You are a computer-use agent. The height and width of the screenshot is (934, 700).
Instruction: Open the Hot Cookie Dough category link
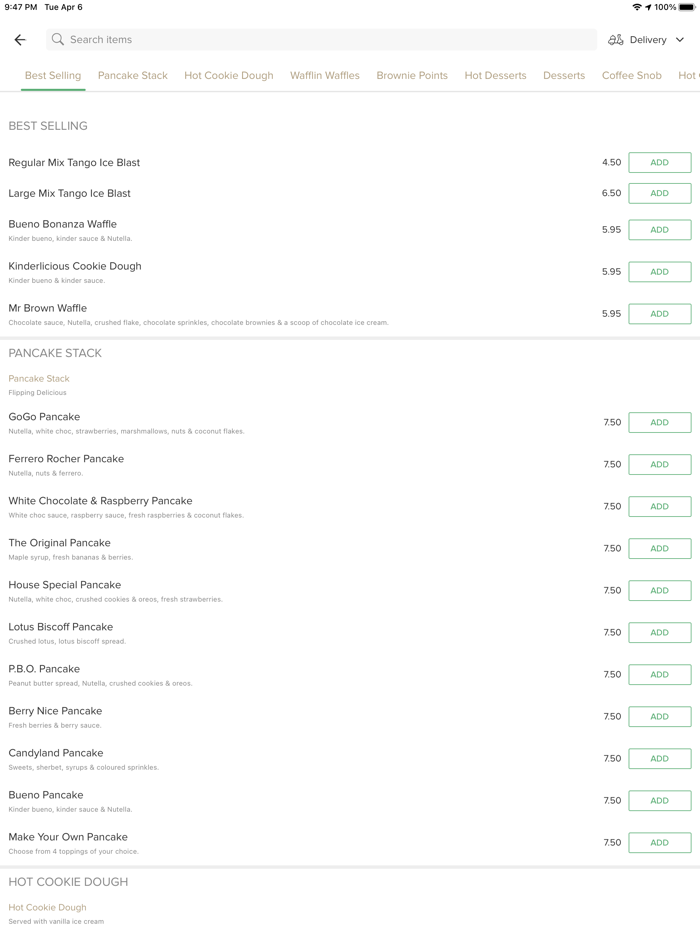click(47, 908)
